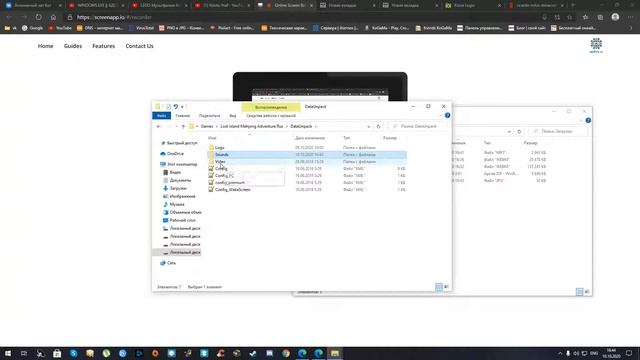The height and width of the screenshot is (360, 640).
Task: Select the config_premium file
Action: [227, 182]
